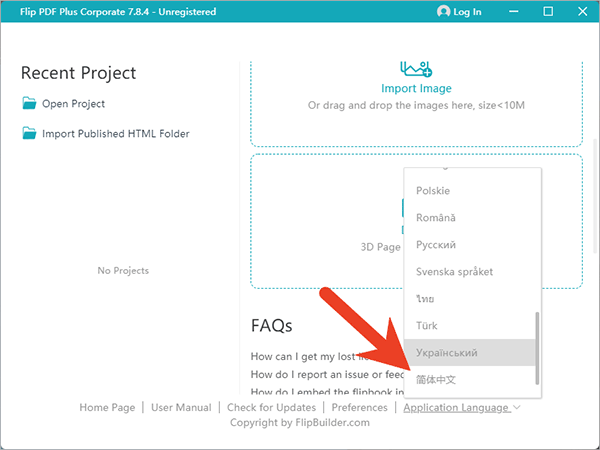Open FAQ 'How do I report an issue'

(x=327, y=374)
